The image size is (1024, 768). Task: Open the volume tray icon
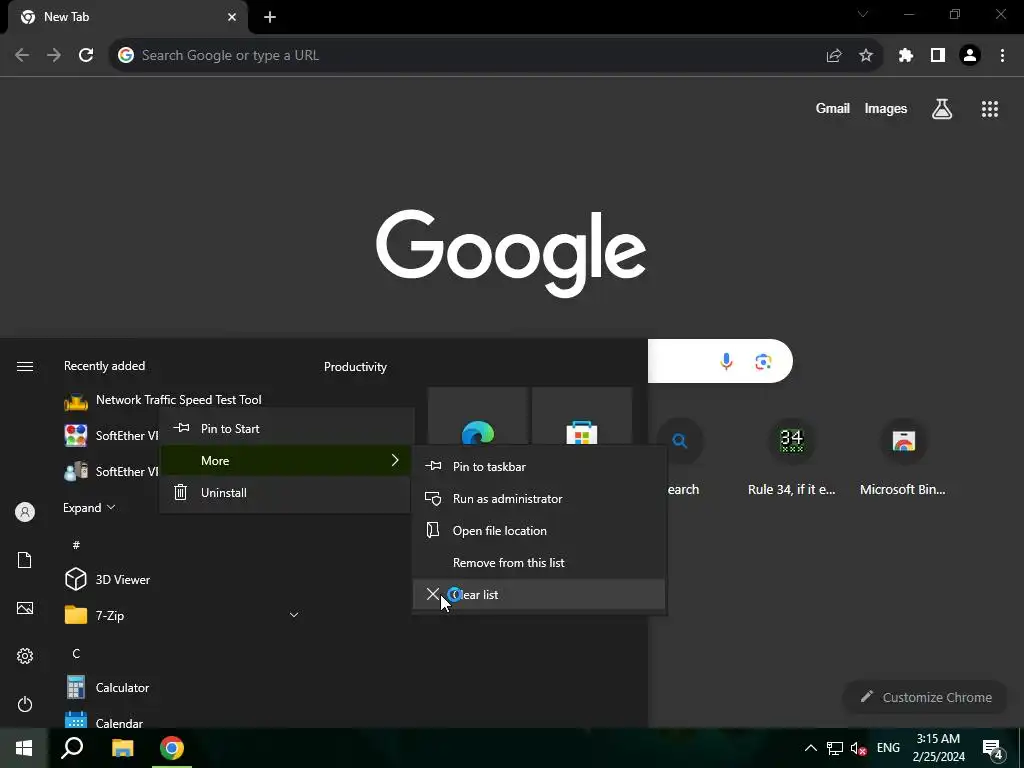859,748
